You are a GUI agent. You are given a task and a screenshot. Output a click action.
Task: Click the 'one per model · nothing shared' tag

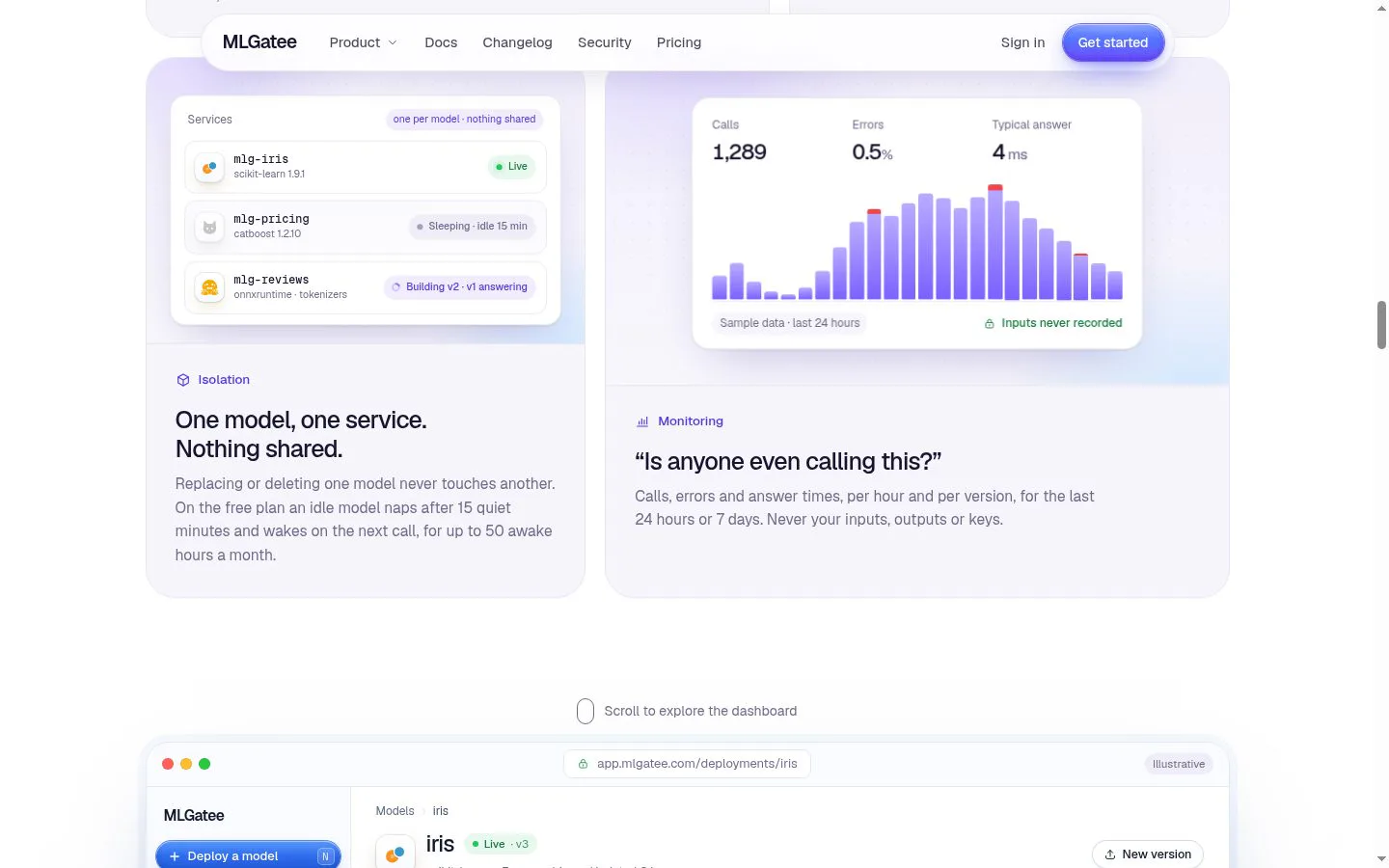tap(464, 120)
